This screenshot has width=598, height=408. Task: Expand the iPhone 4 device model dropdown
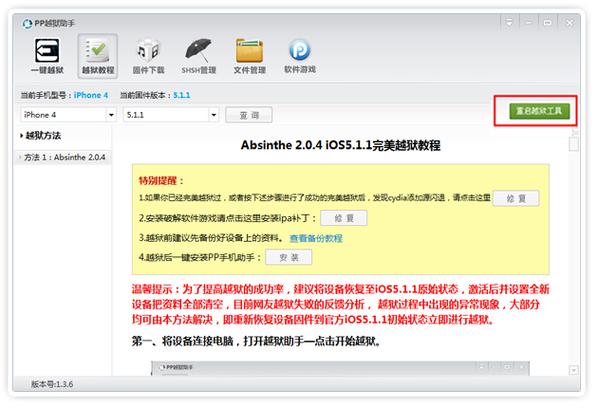[x=111, y=114]
